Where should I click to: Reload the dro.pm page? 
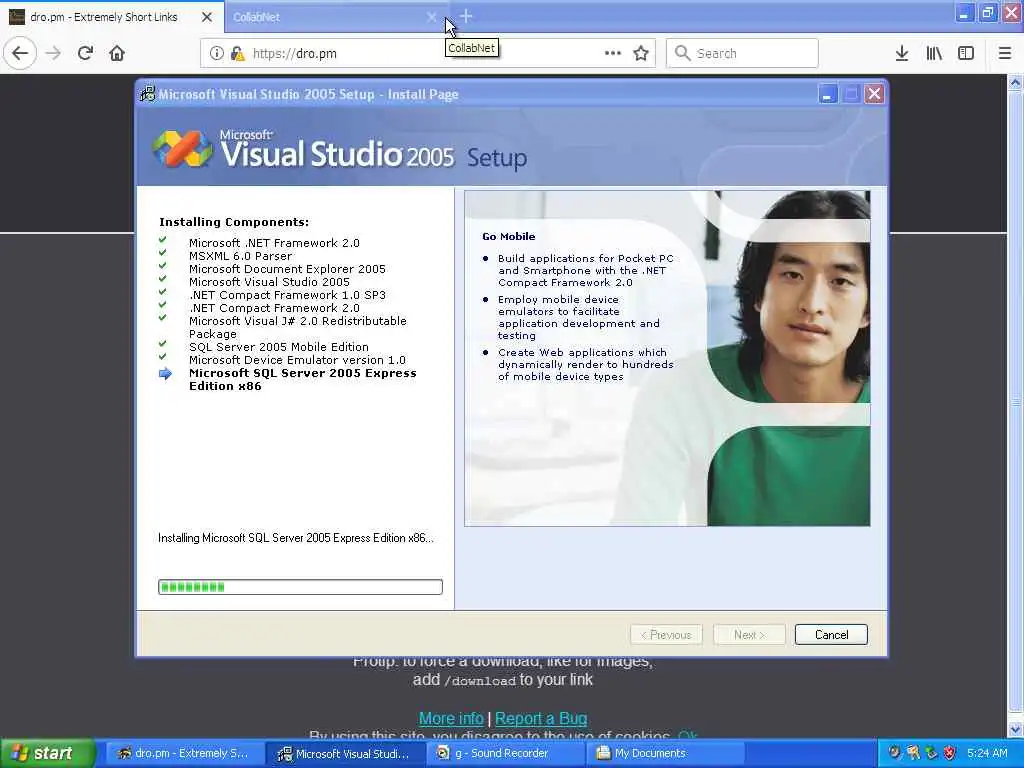[85, 53]
